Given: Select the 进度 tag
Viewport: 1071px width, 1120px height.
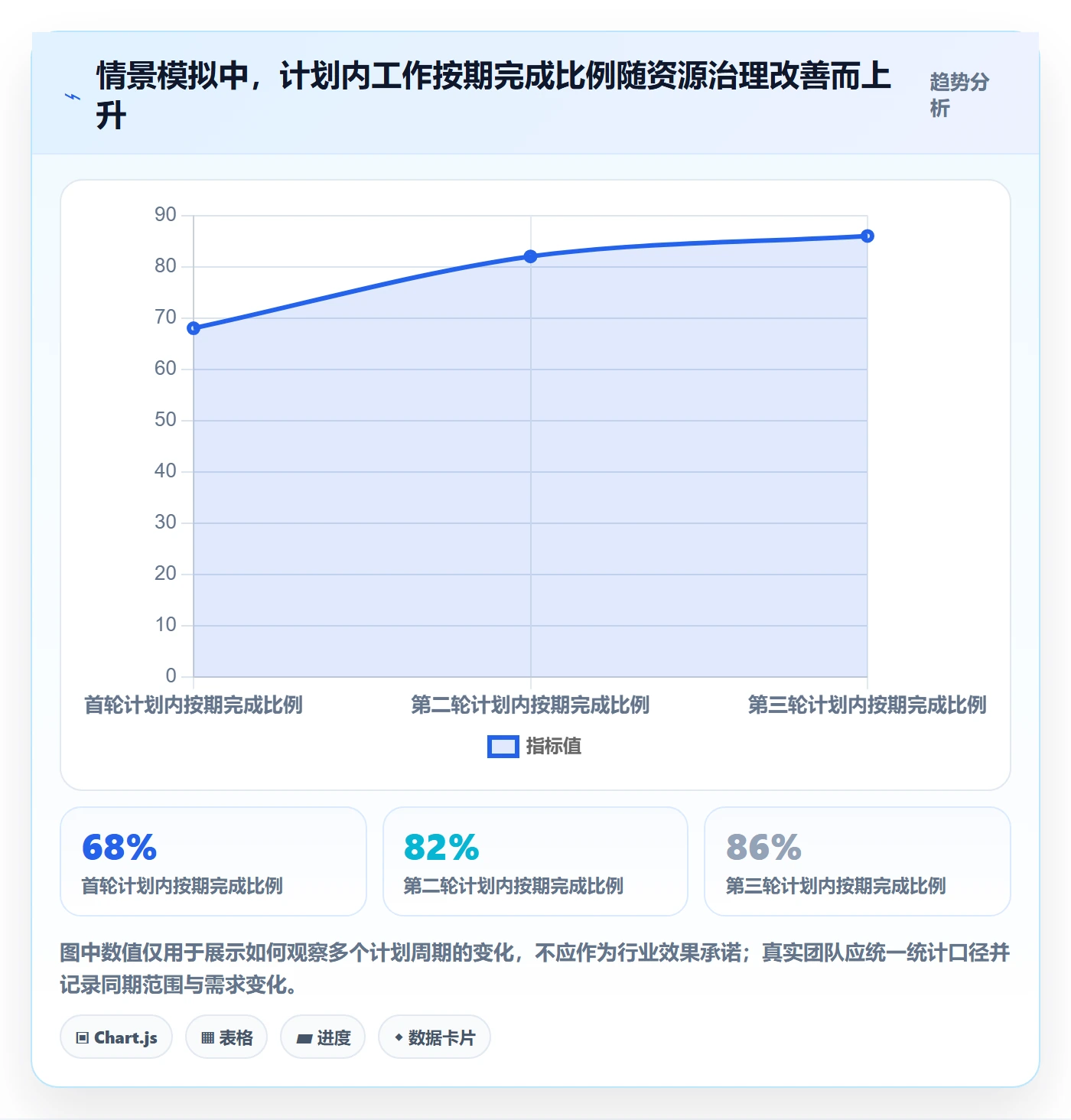Looking at the screenshot, I should (x=323, y=1037).
